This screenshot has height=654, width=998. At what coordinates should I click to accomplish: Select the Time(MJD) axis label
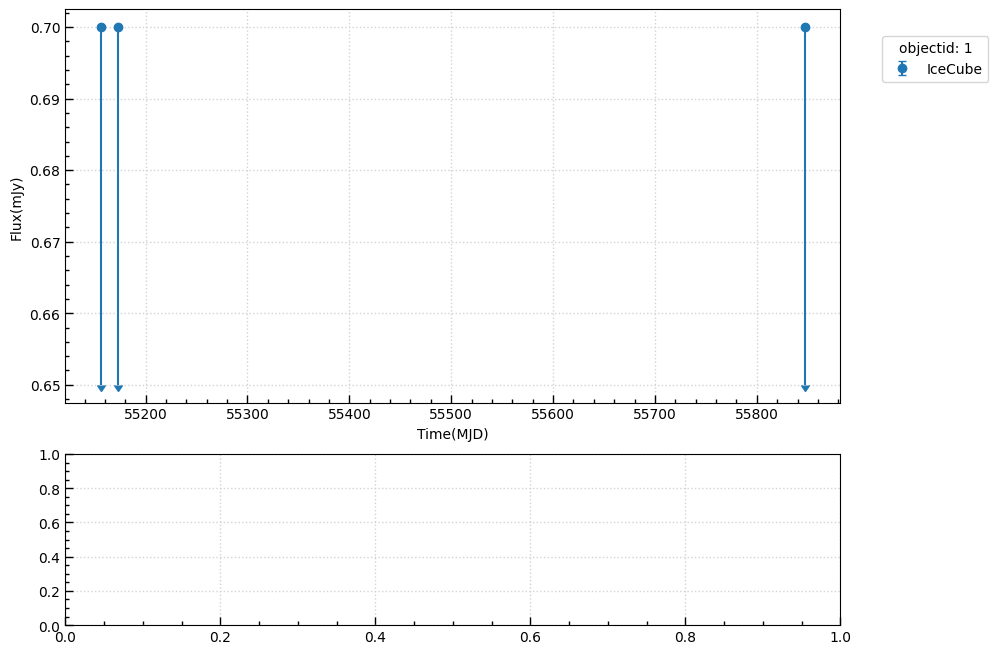[452, 432]
